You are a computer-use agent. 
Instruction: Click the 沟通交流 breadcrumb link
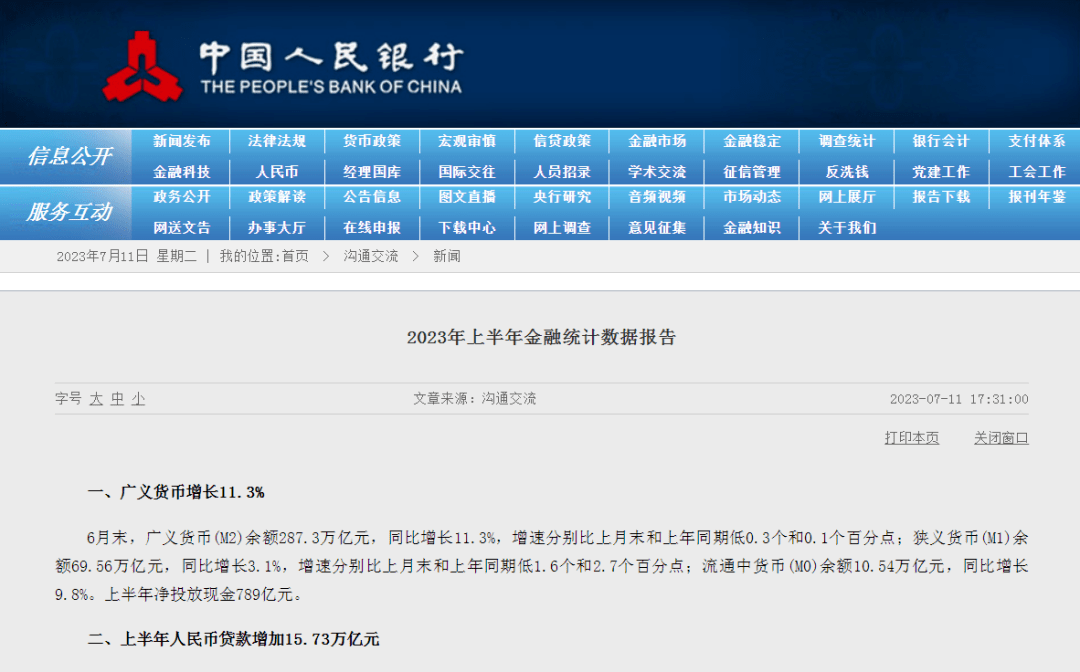pos(371,257)
